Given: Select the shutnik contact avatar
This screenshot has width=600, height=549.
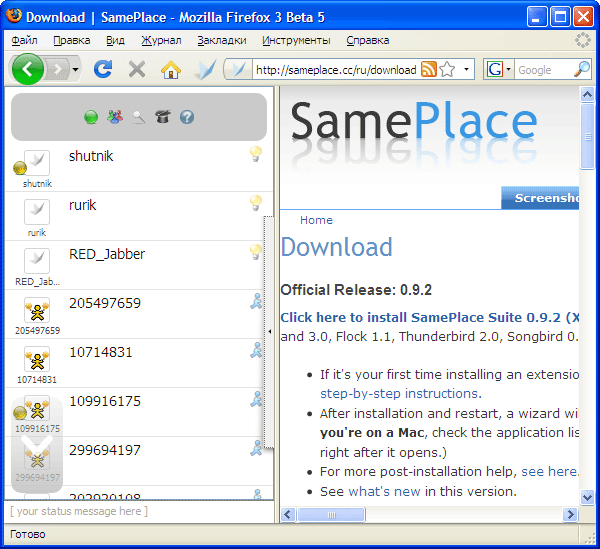Looking at the screenshot, I should coord(37,163).
